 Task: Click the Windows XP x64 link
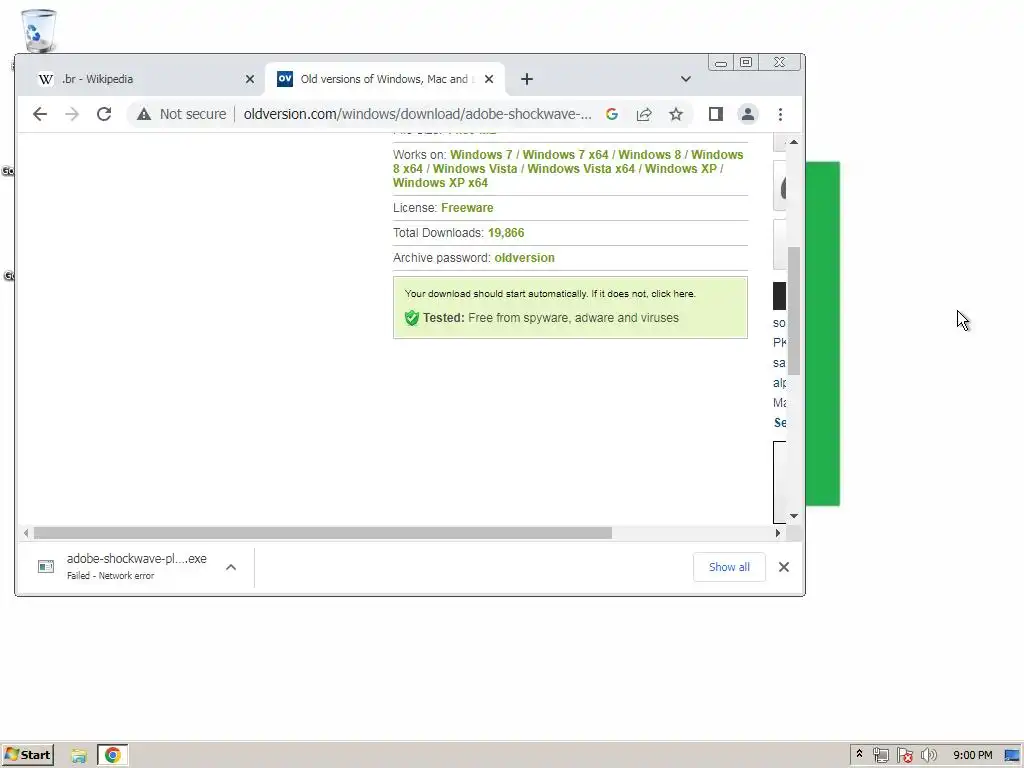[x=440, y=183]
